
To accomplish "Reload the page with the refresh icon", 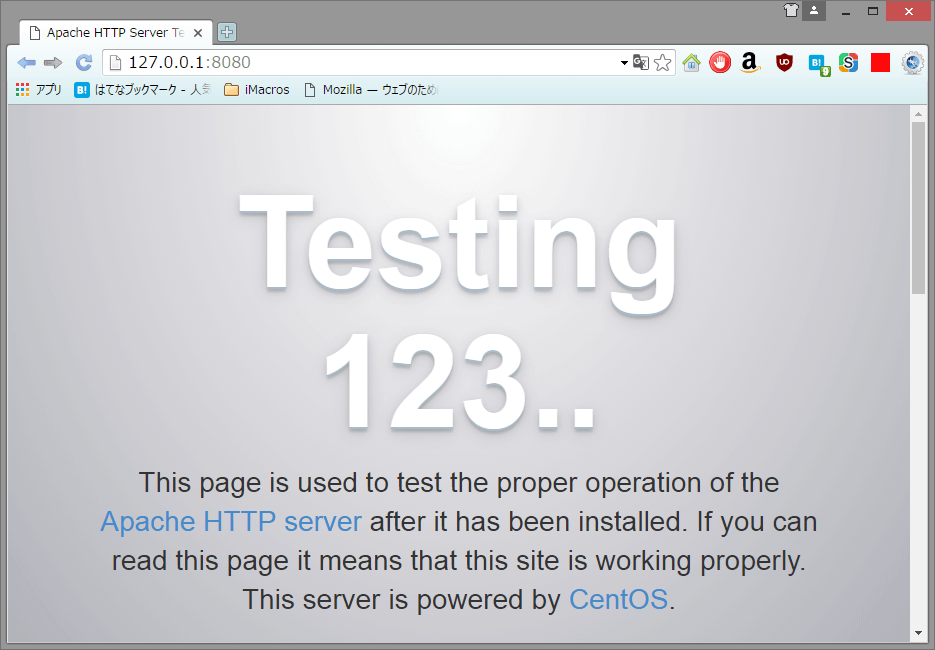I will coord(84,63).
